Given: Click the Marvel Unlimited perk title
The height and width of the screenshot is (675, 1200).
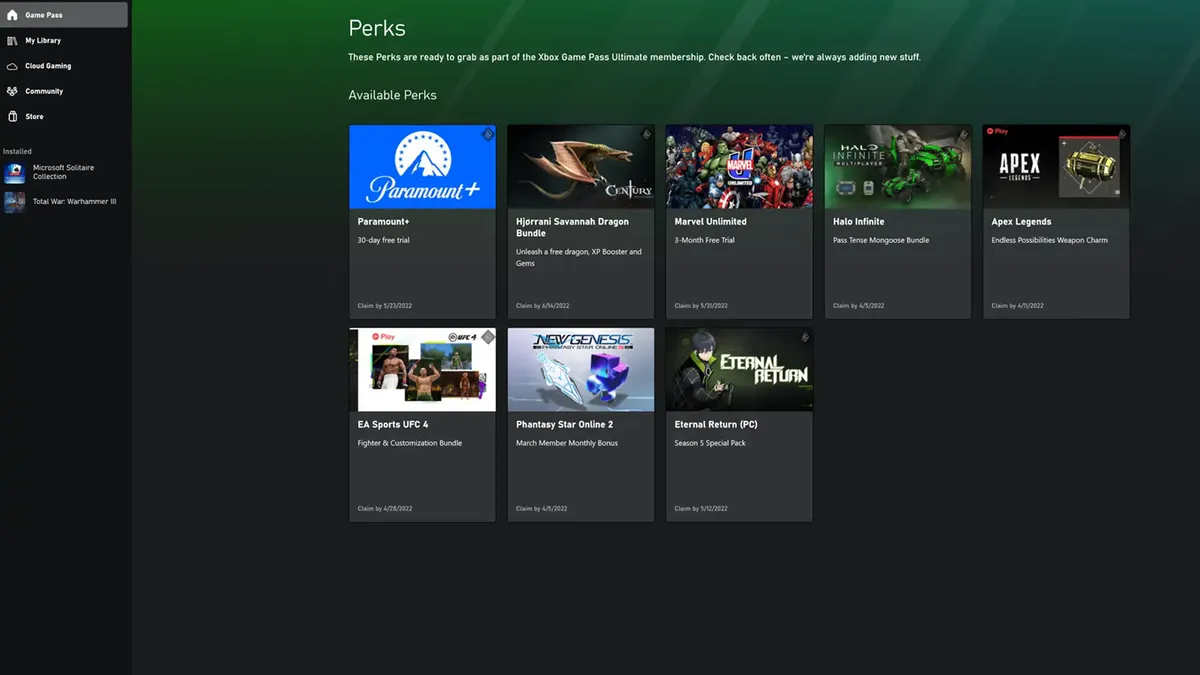Looking at the screenshot, I should point(711,222).
